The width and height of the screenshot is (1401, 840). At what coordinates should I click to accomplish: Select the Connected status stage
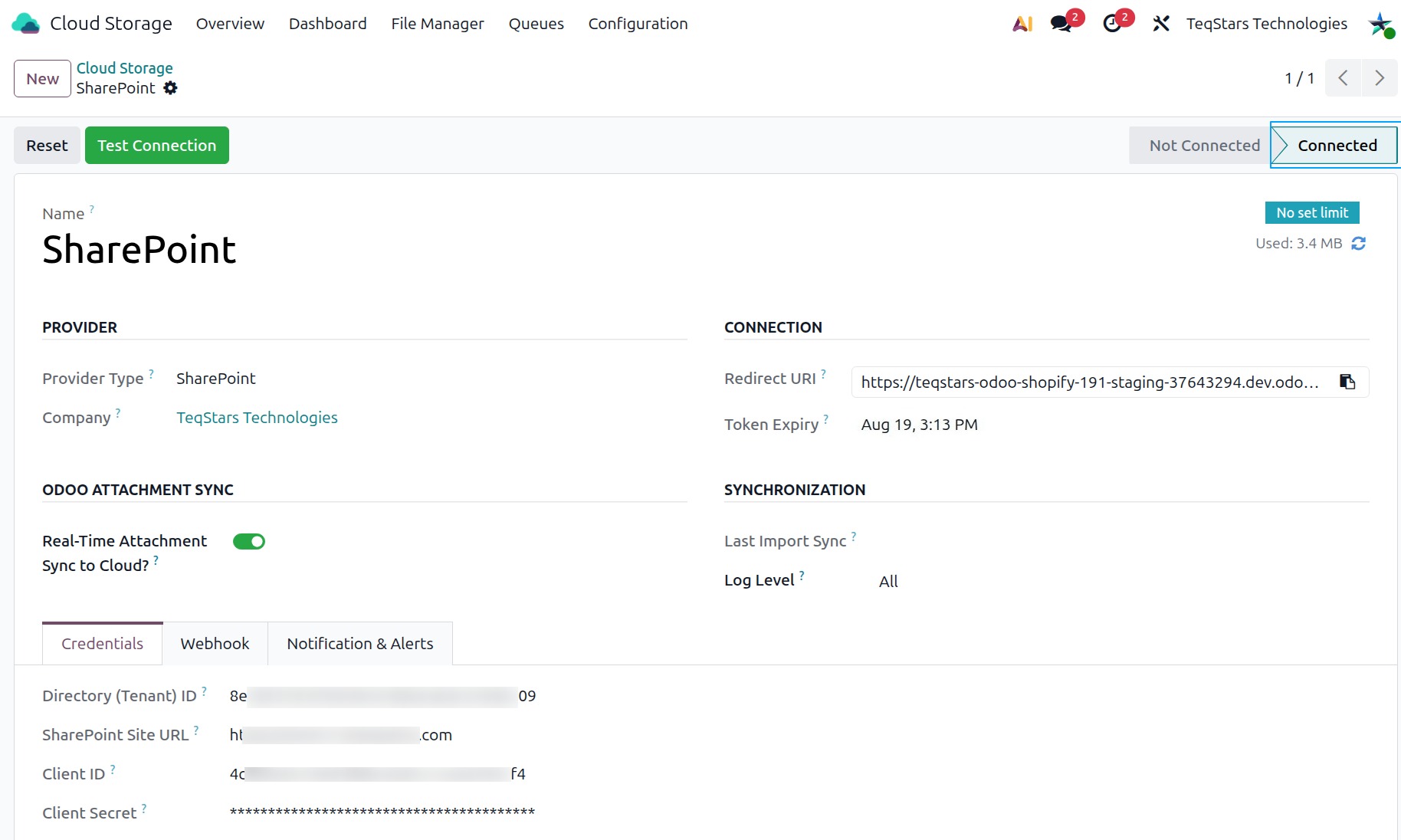pyautogui.click(x=1334, y=146)
